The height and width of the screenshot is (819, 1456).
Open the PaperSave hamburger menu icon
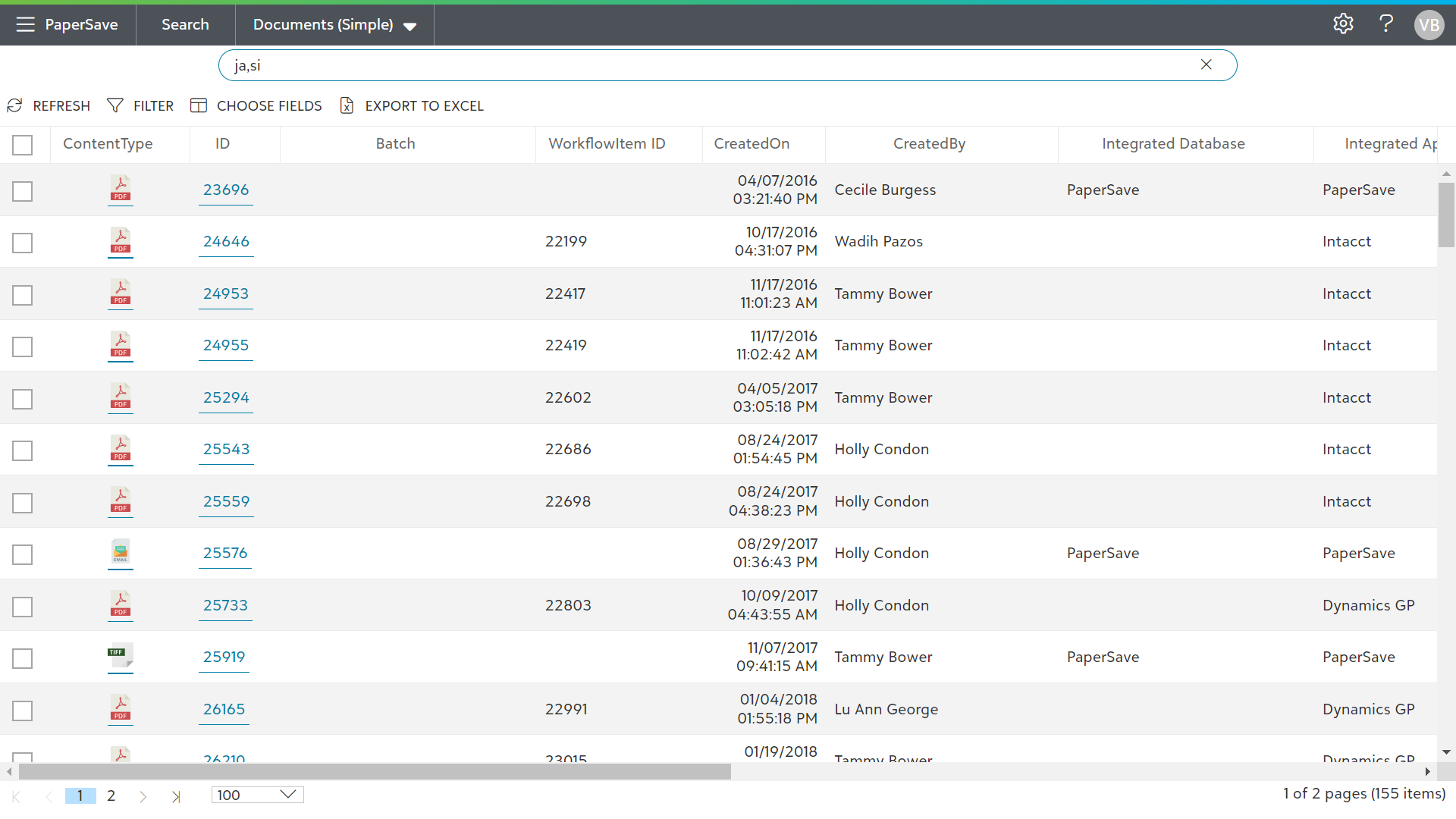point(25,24)
